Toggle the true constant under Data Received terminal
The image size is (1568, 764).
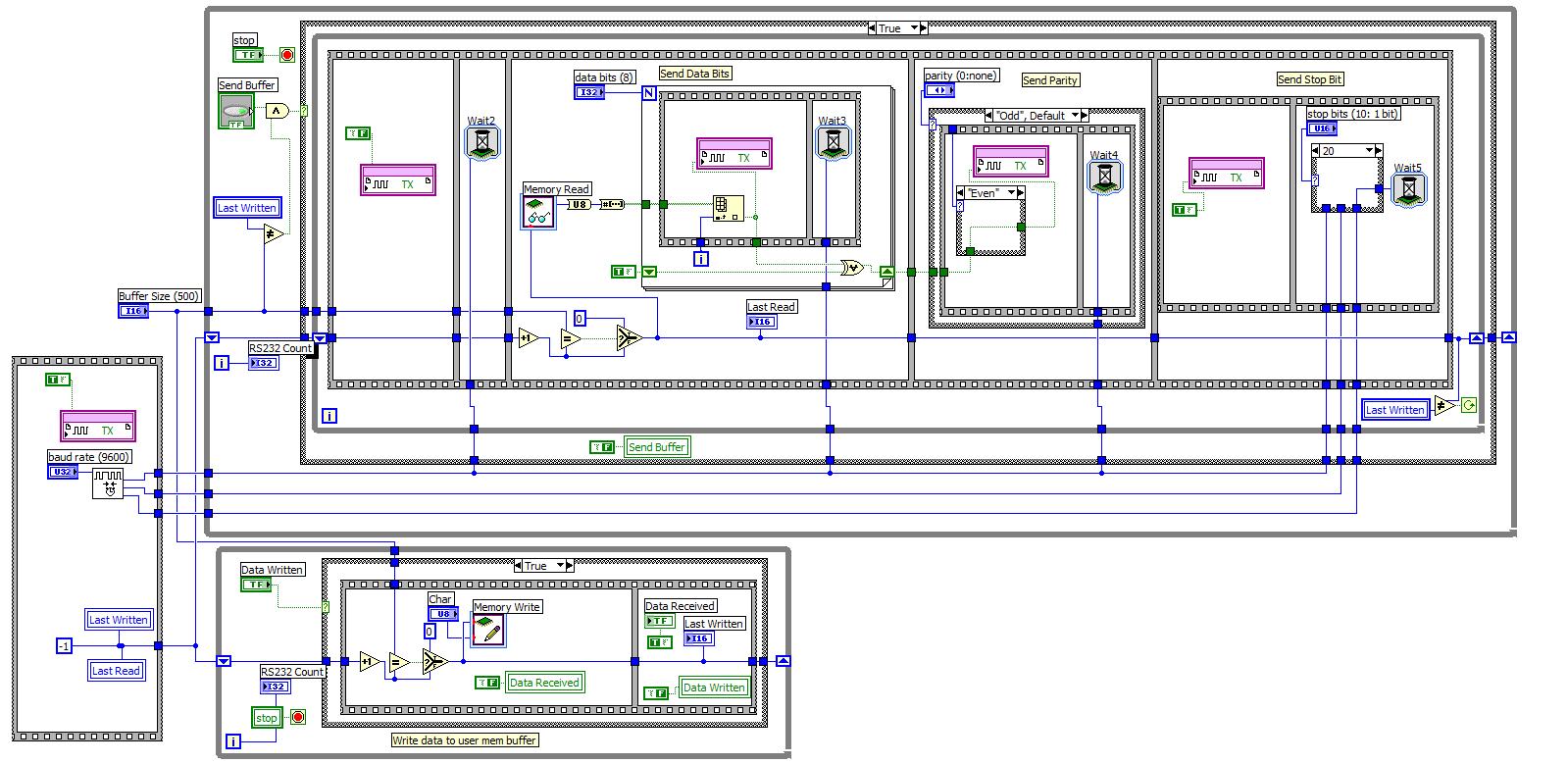click(x=660, y=642)
